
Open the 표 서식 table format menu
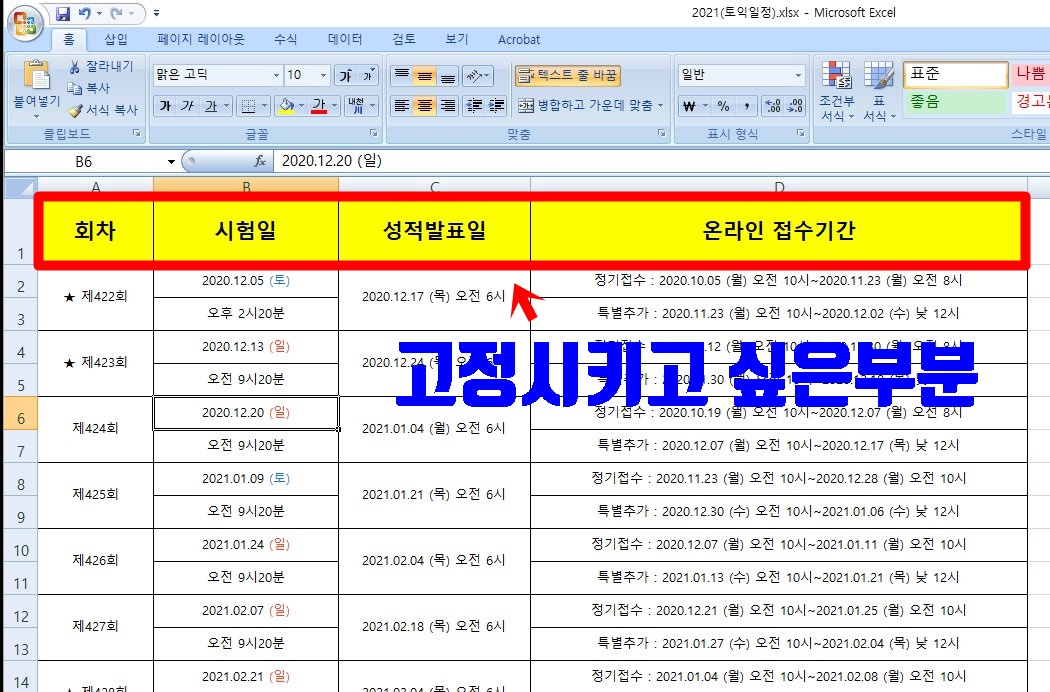[x=879, y=90]
